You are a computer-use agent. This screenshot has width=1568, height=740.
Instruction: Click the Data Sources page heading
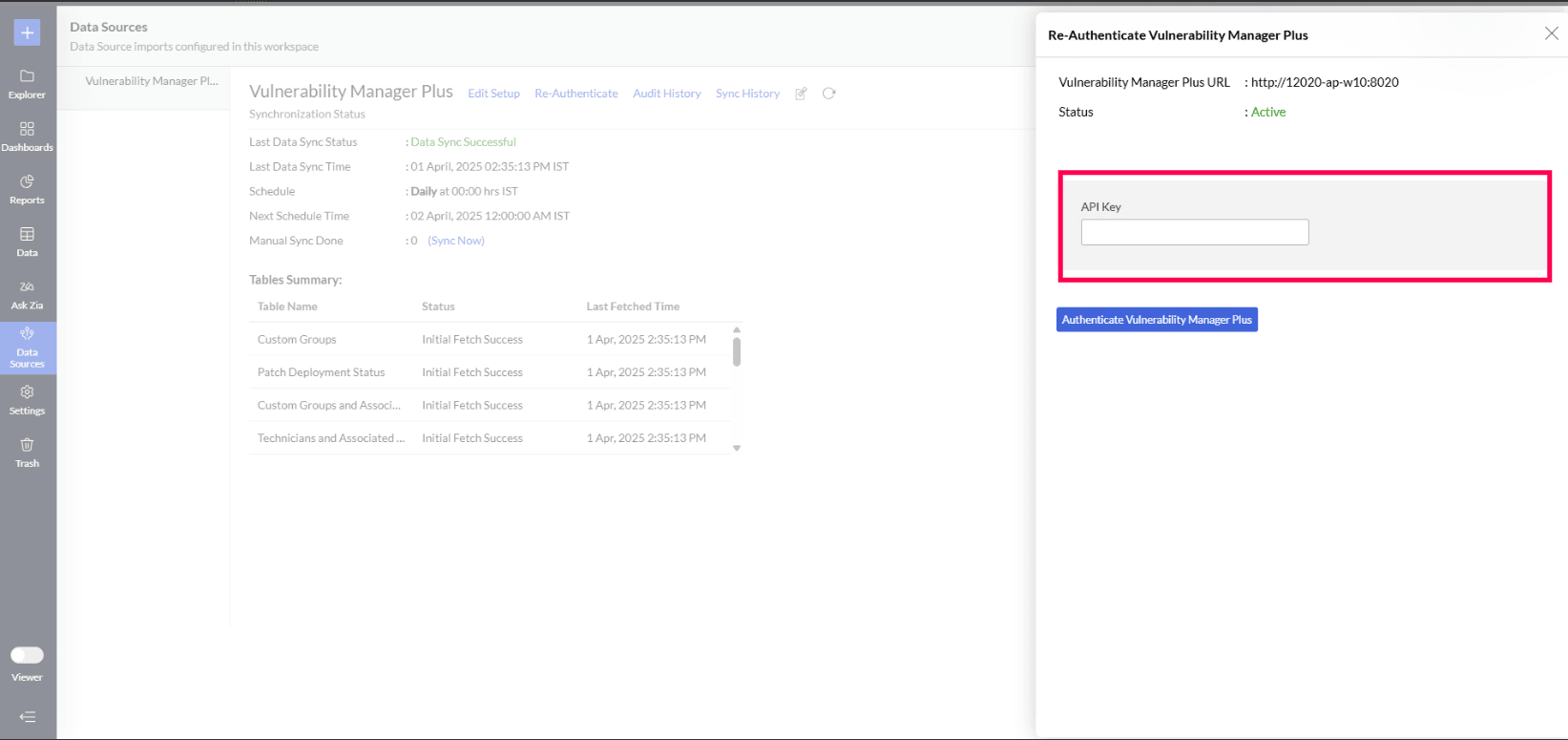coord(109,27)
